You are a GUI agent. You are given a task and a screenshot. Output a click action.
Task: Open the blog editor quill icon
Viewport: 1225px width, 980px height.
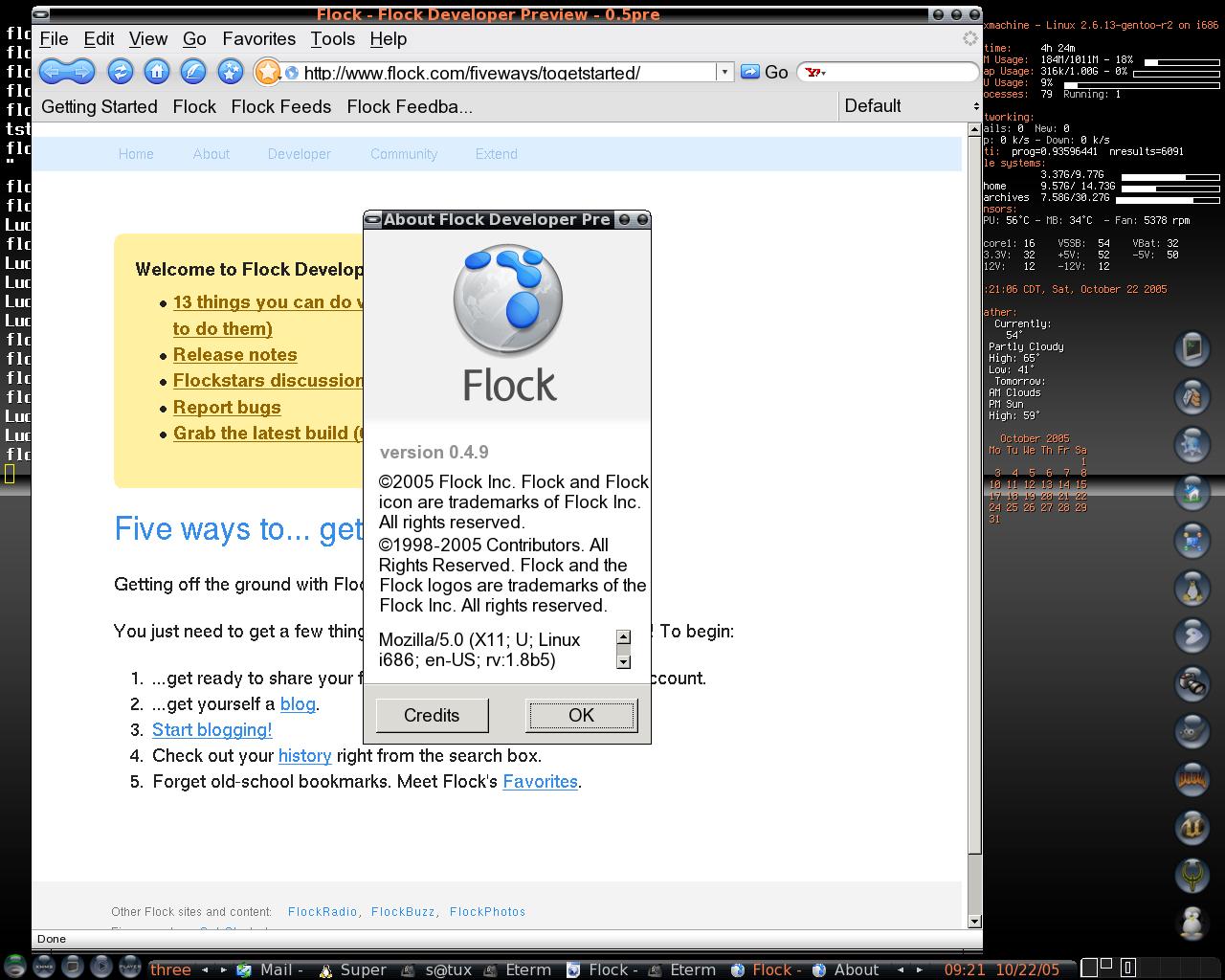coord(193,72)
